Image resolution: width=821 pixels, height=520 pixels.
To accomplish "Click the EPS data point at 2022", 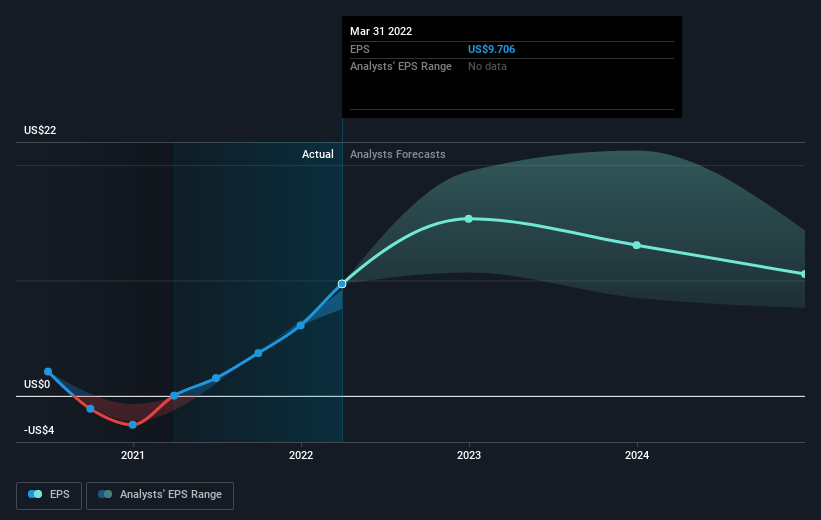I will [x=301, y=326].
